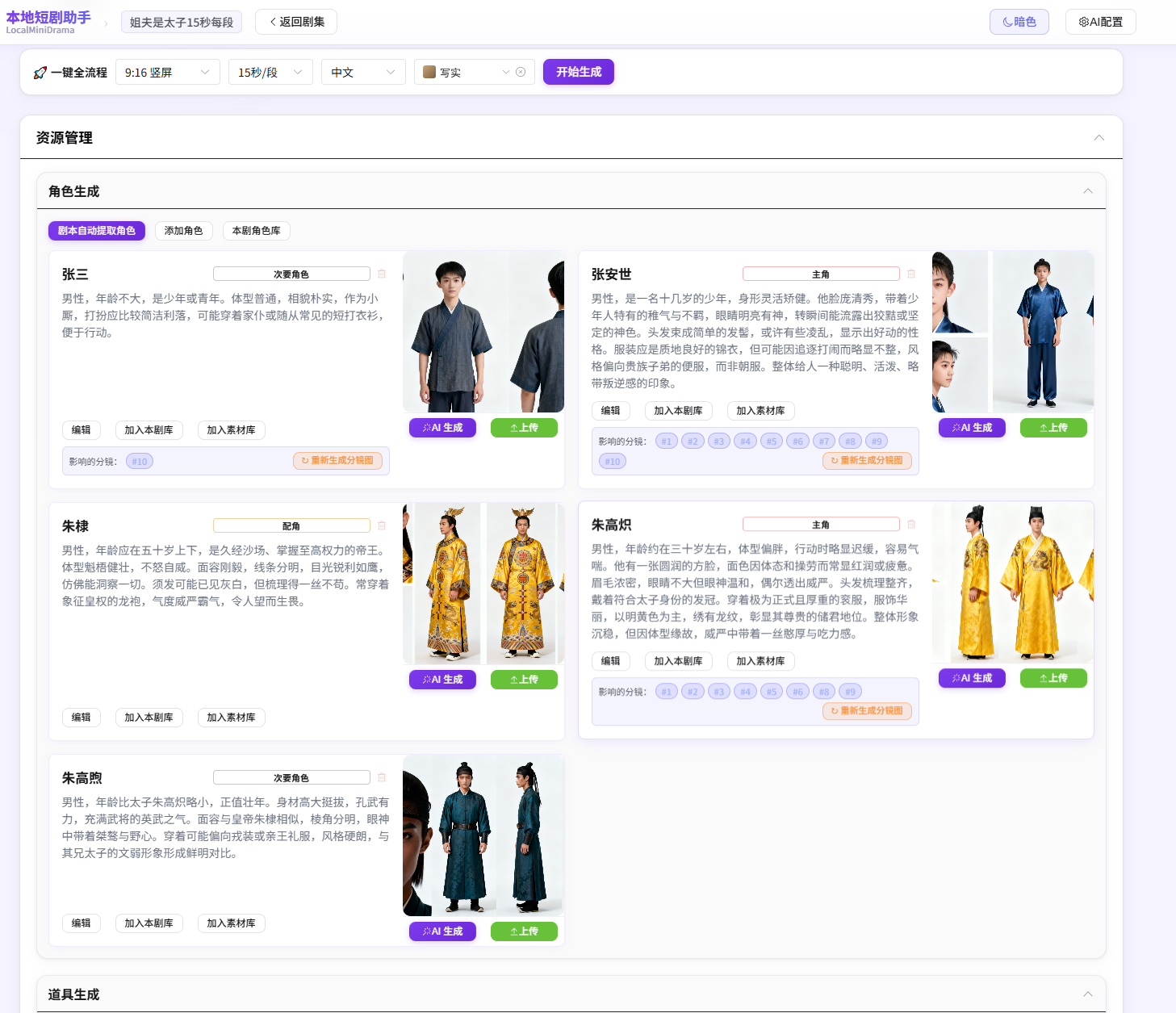Delete 张安世 via the trash icon

911,274
